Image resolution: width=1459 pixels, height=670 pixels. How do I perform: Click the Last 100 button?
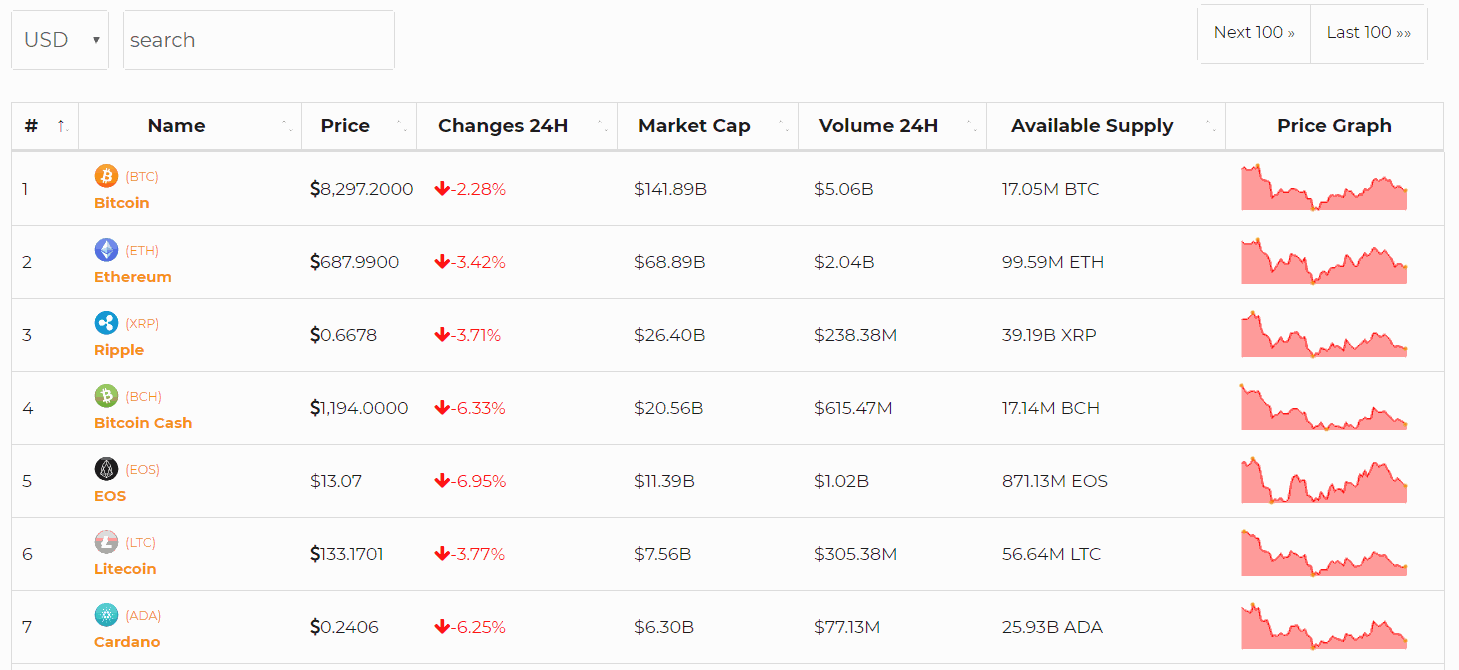1368,32
